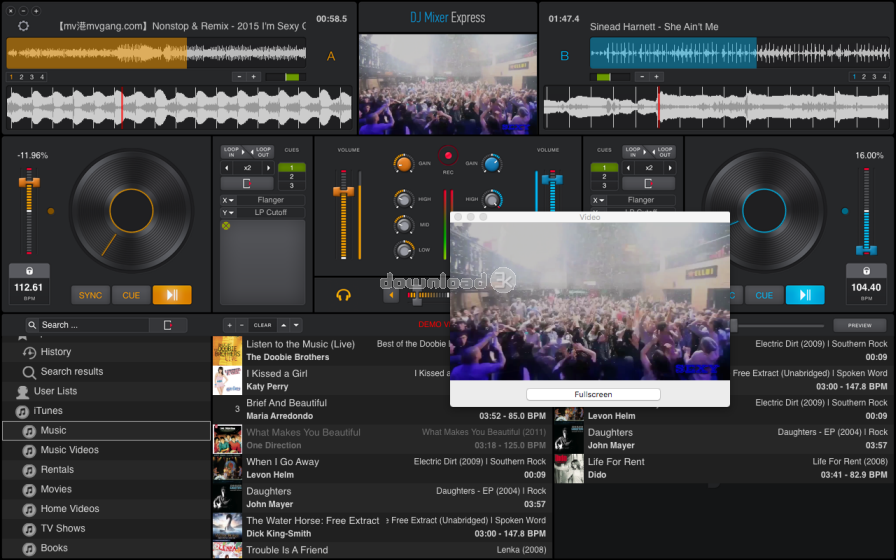This screenshot has height=560, width=896.
Task: Adjust the MID EQ knob on deck A
Action: [x=404, y=225]
